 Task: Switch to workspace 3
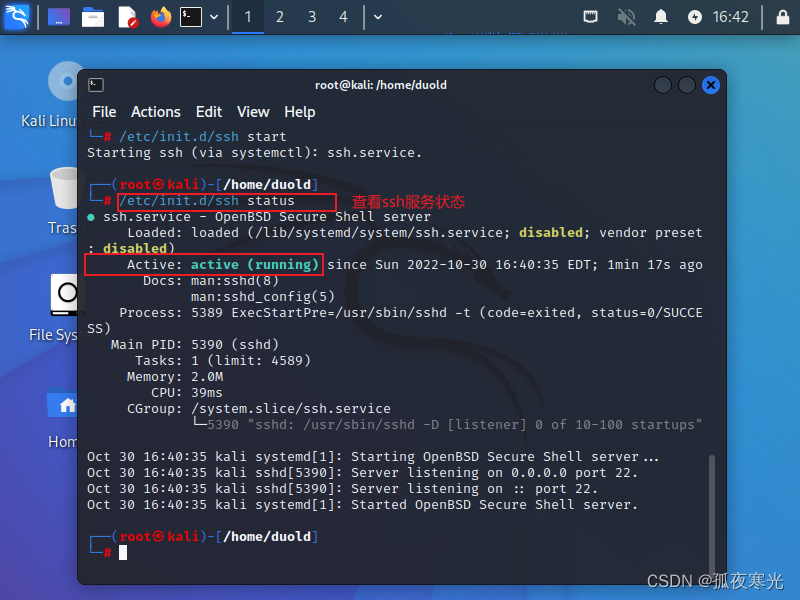click(312, 16)
